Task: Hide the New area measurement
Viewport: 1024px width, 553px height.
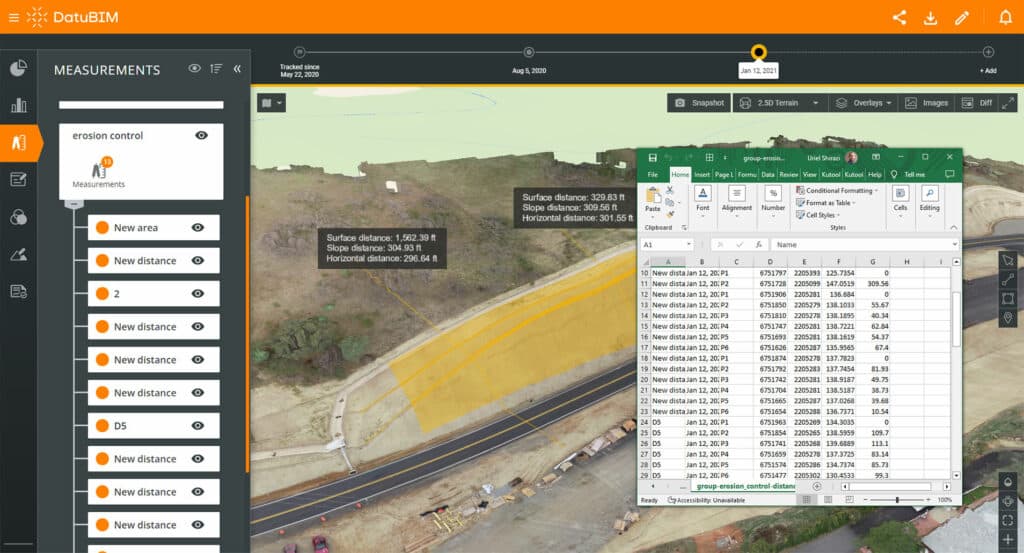Action: 198,228
